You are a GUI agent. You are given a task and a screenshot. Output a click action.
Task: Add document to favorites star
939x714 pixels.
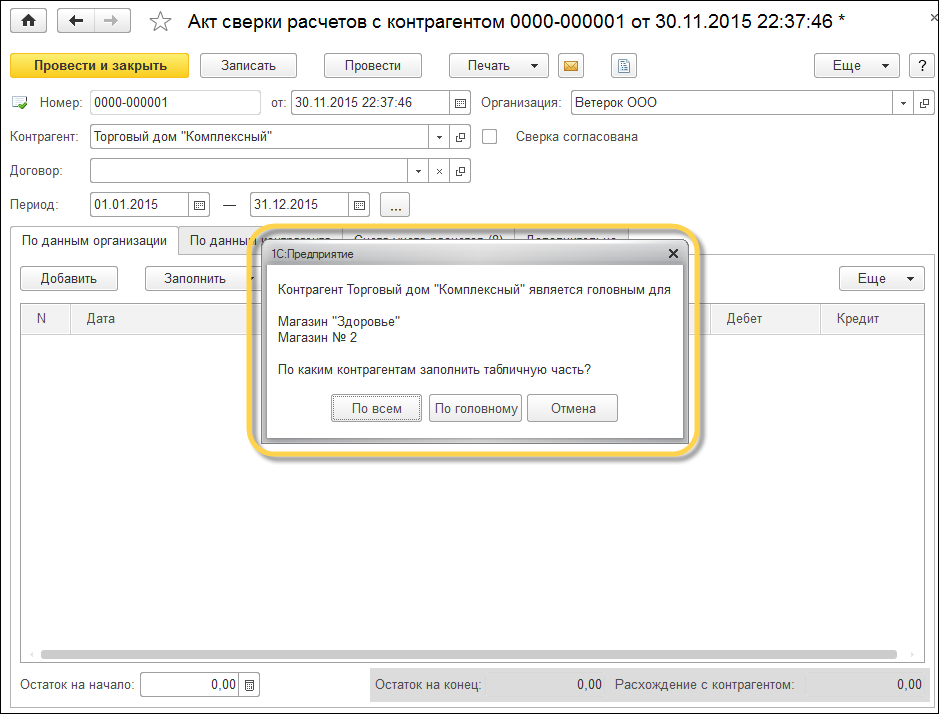pos(160,22)
